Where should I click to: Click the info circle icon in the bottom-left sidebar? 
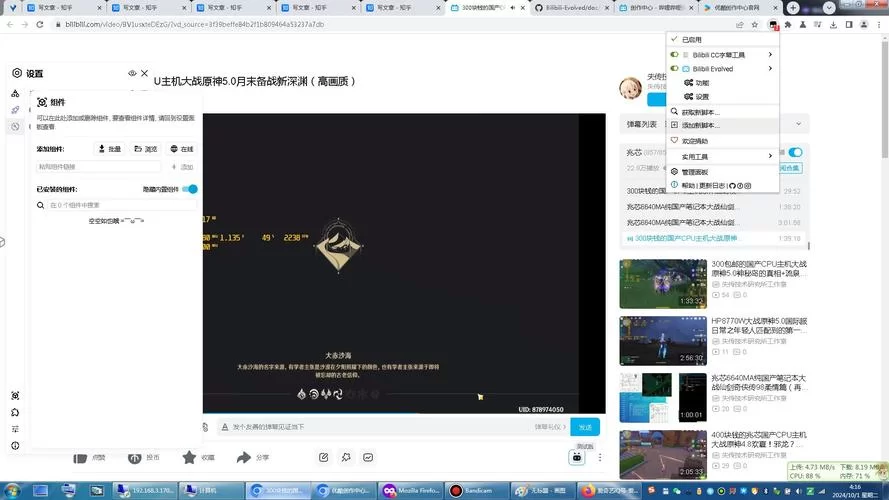(x=15, y=446)
